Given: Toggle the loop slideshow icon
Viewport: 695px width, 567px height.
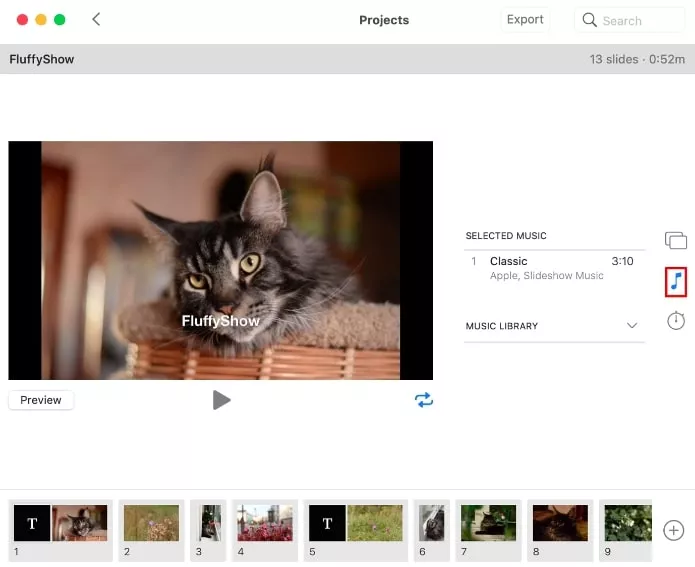Looking at the screenshot, I should tap(424, 400).
